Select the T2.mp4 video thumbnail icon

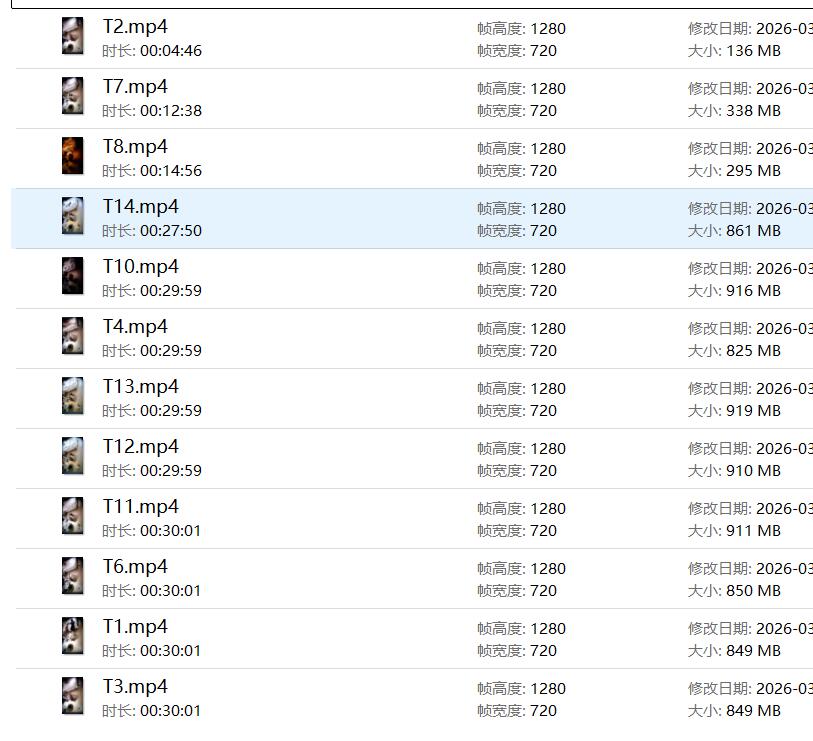click(73, 36)
